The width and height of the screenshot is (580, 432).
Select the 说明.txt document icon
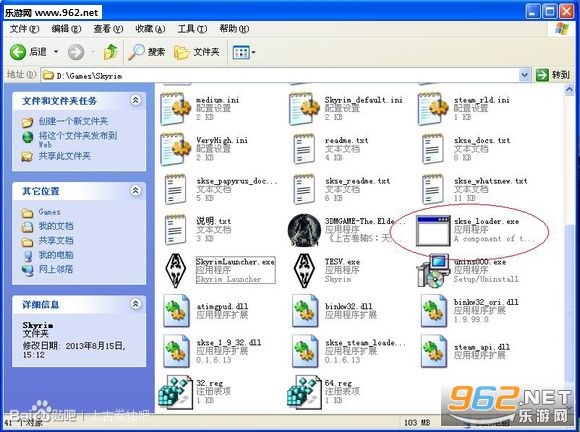[175, 230]
